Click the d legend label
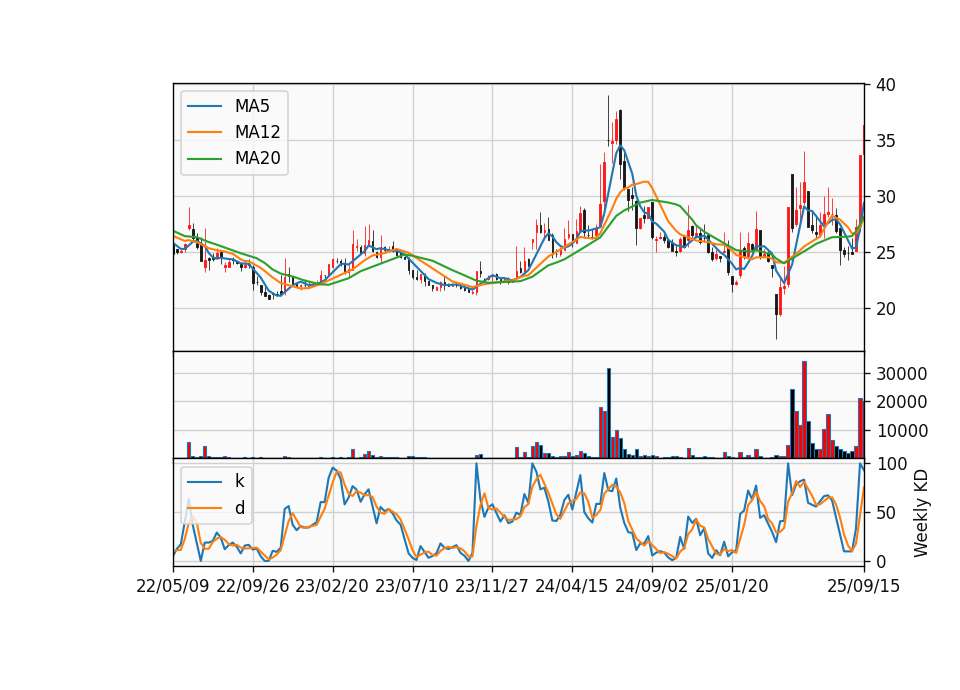Viewport: 960px width, 690px height. [x=240, y=508]
